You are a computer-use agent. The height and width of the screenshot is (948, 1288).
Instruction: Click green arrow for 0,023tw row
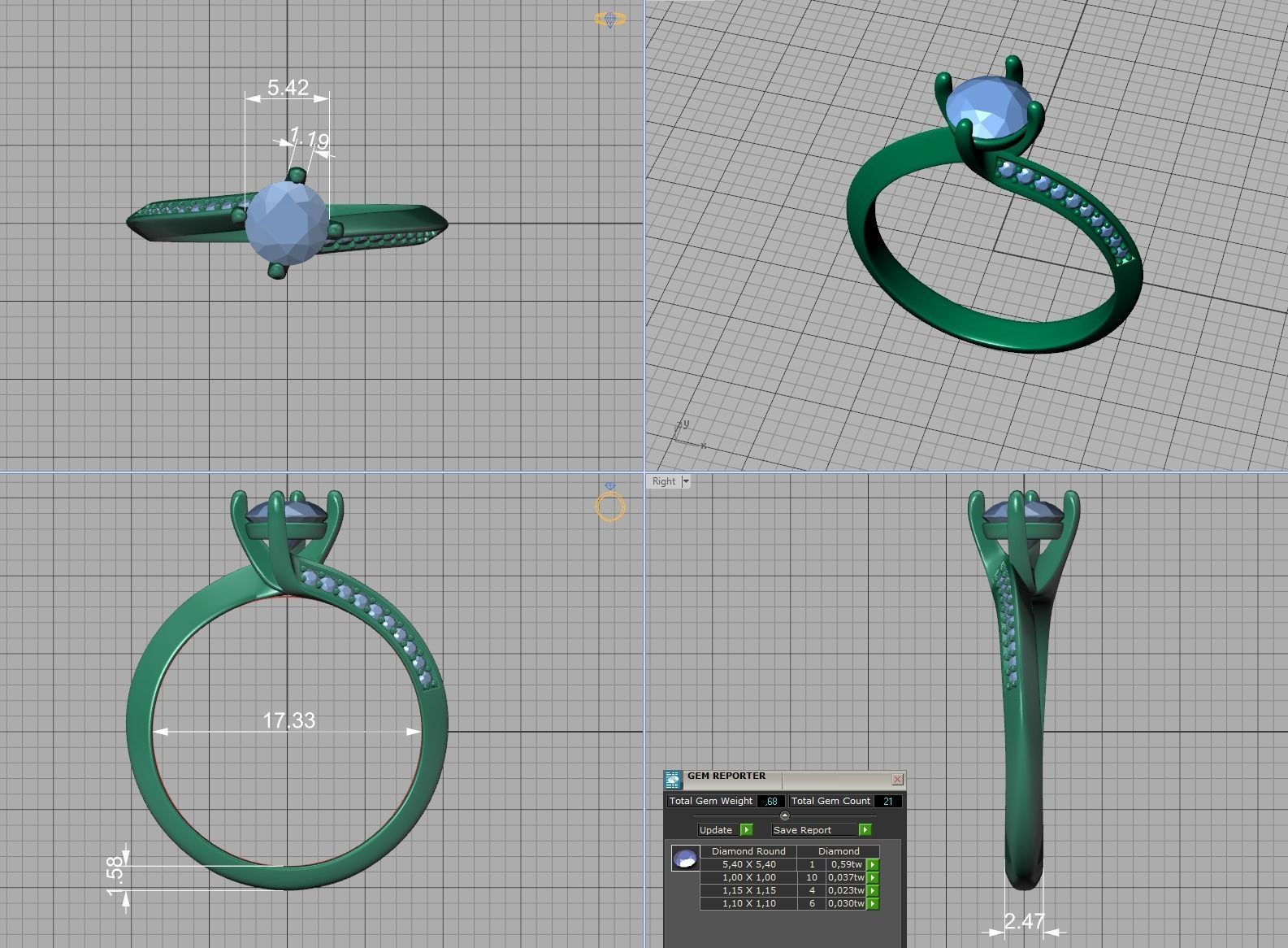(x=873, y=890)
